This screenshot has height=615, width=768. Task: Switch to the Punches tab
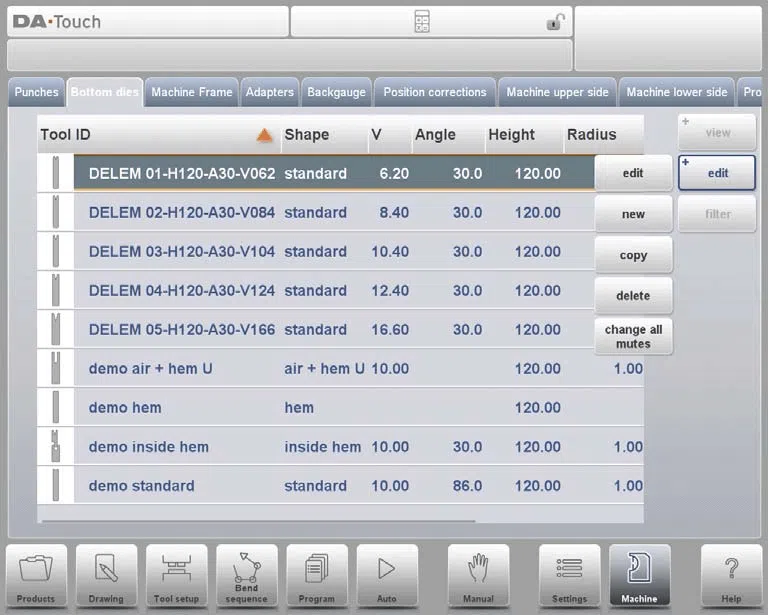point(36,92)
